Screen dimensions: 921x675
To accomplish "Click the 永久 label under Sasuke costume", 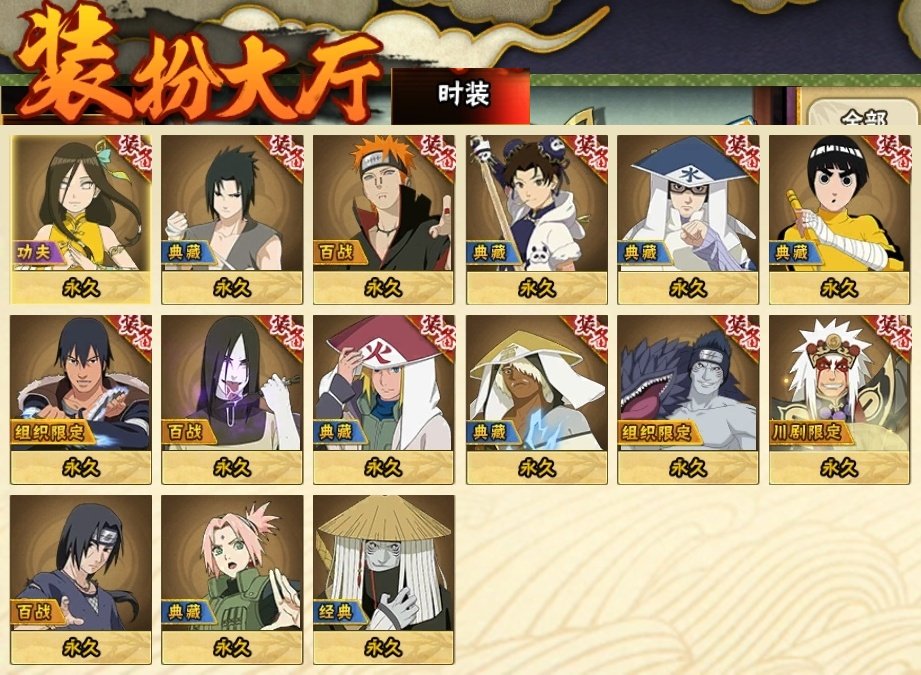I will 232,288.
